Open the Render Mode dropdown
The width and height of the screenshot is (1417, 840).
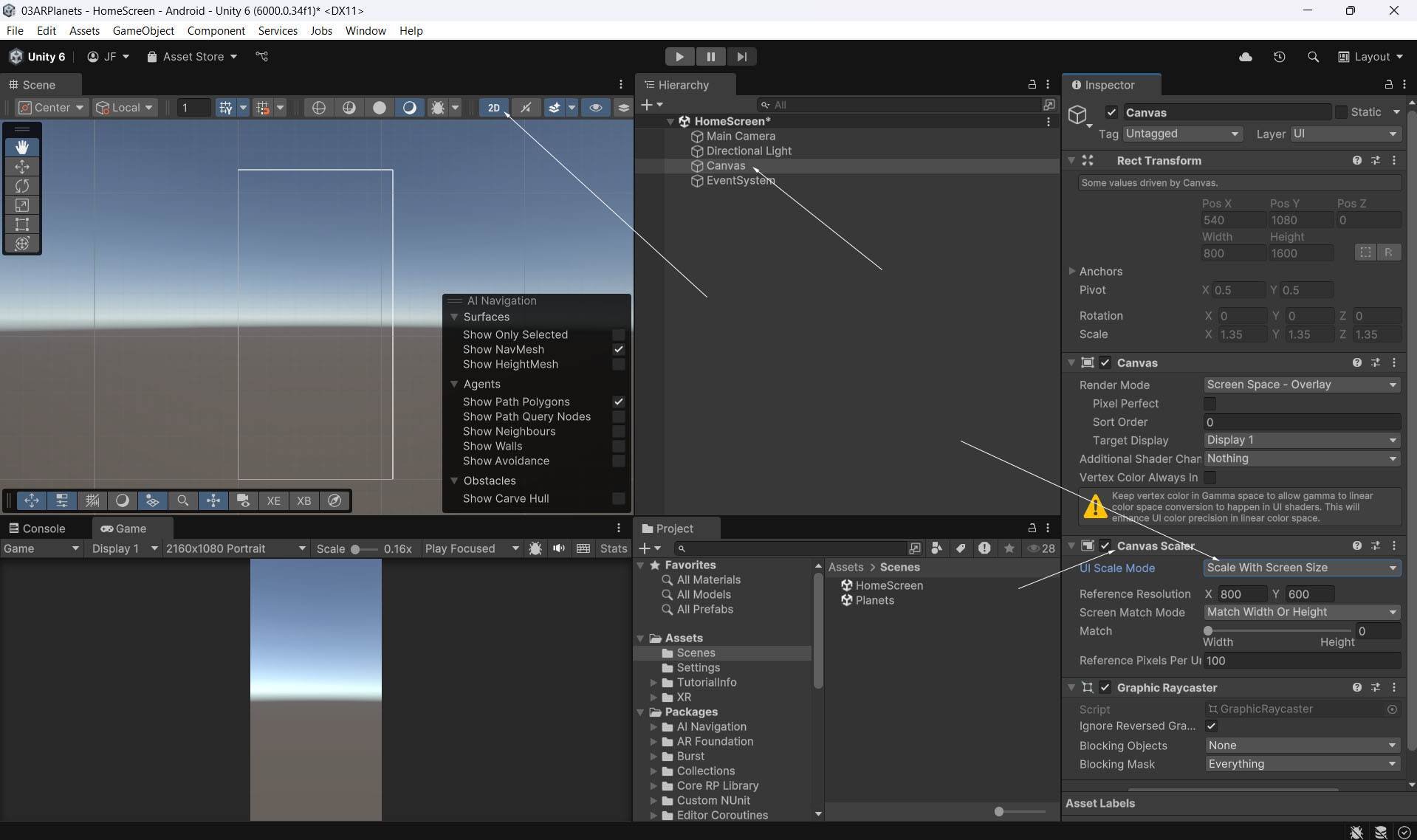click(1301, 385)
